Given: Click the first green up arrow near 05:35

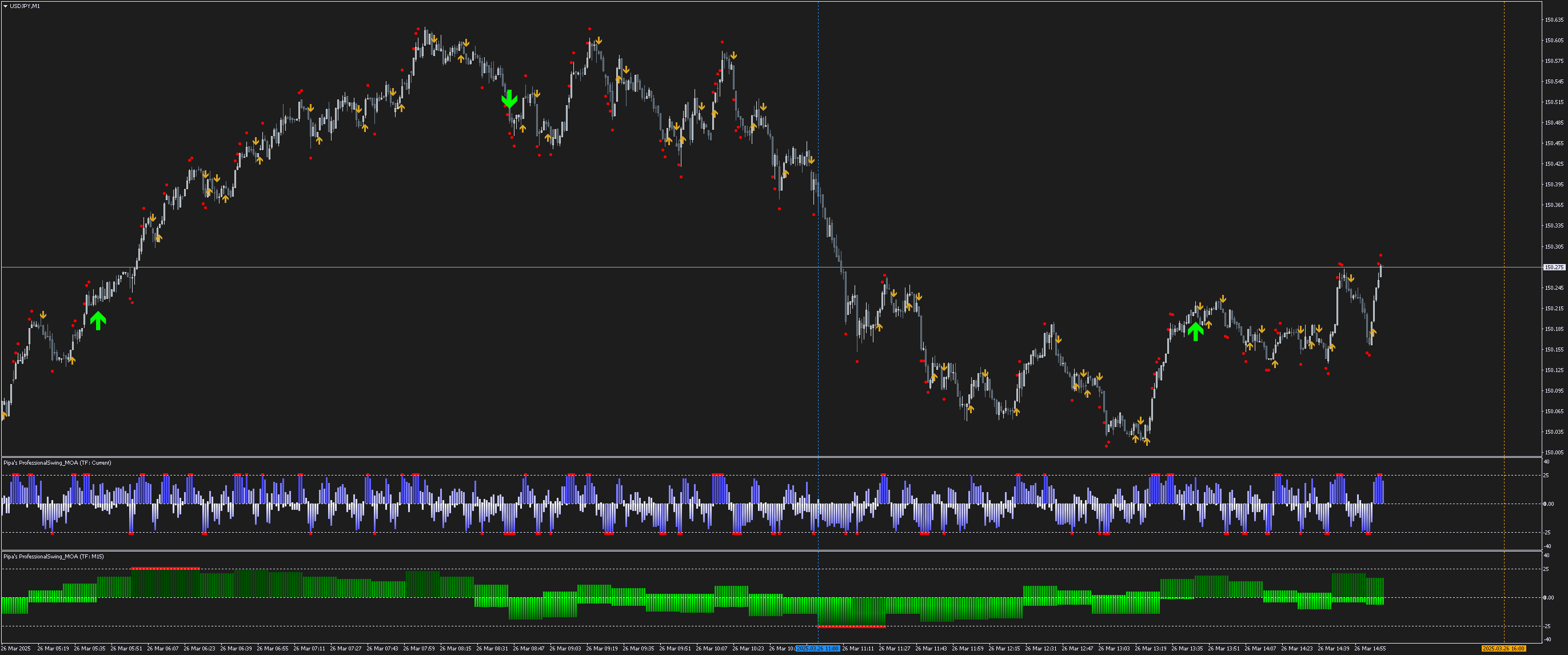Looking at the screenshot, I should coord(98,320).
